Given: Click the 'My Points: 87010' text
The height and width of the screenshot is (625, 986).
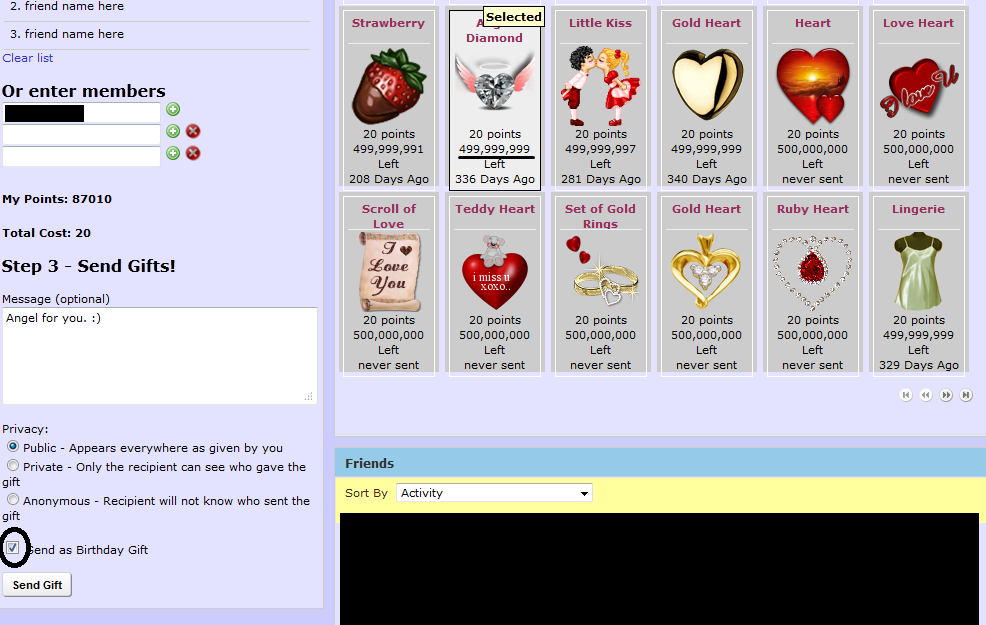Looking at the screenshot, I should tap(57, 199).
